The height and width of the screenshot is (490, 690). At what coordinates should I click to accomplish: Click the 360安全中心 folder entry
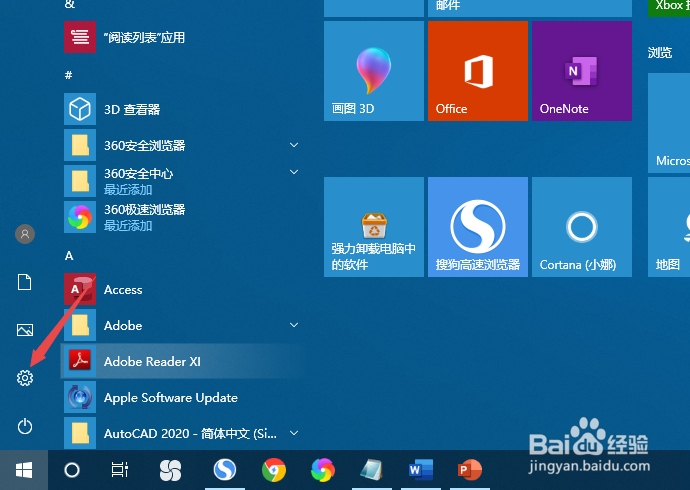[183, 181]
